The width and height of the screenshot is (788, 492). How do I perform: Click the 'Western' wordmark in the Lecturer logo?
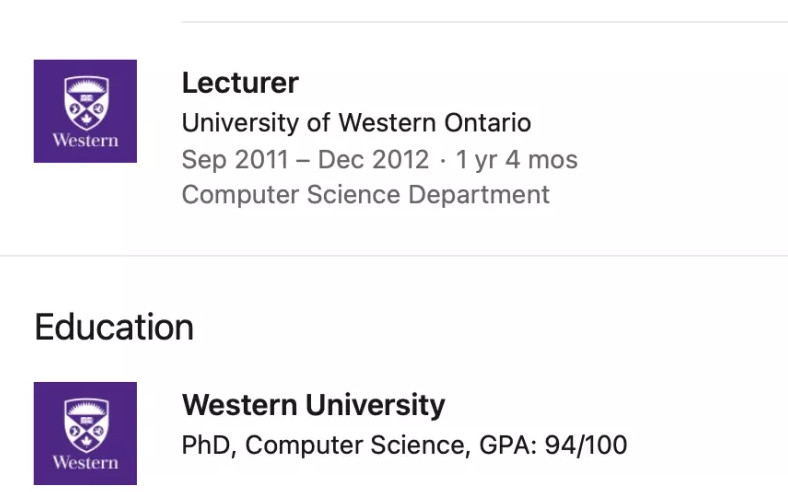(85, 140)
